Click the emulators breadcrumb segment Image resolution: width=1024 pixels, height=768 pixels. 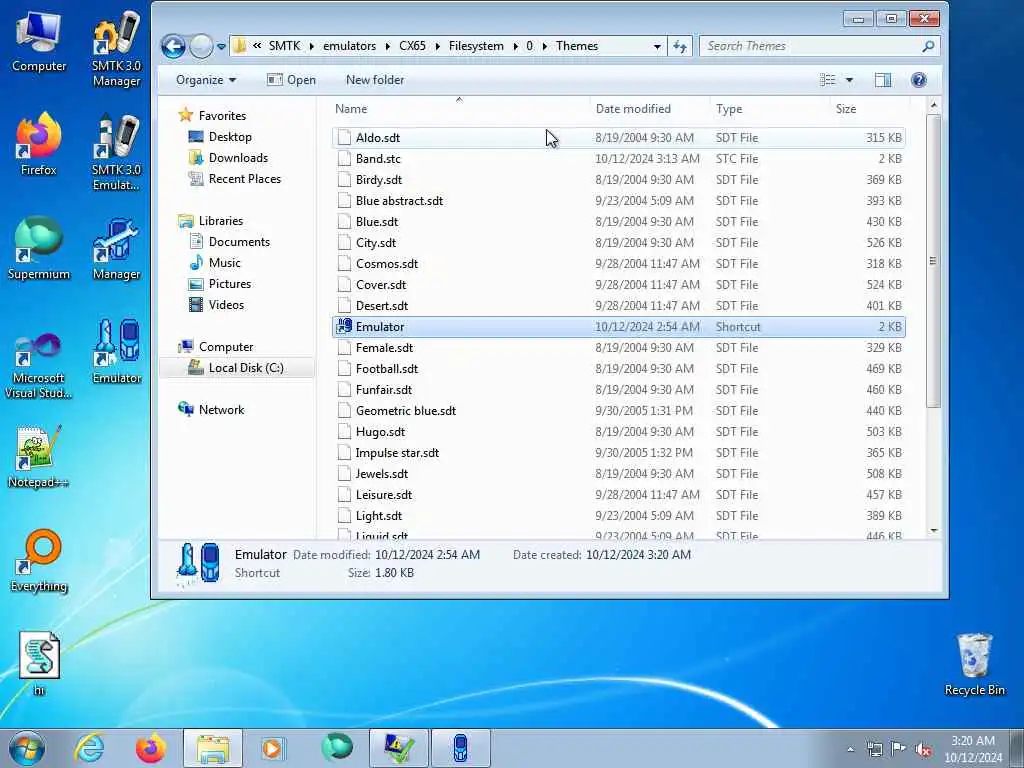(x=349, y=46)
